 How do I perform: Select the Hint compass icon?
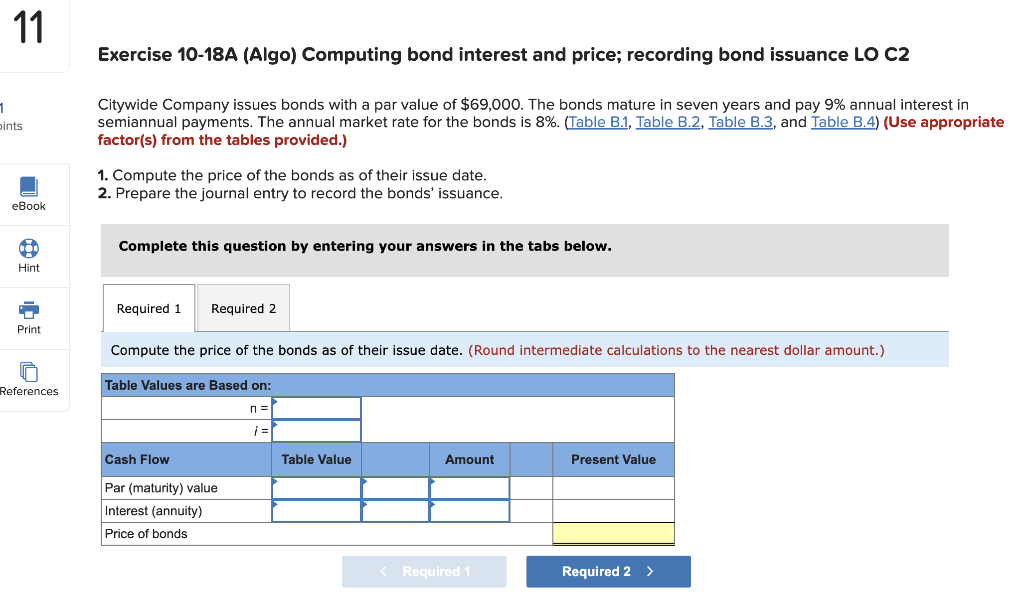(x=28, y=250)
